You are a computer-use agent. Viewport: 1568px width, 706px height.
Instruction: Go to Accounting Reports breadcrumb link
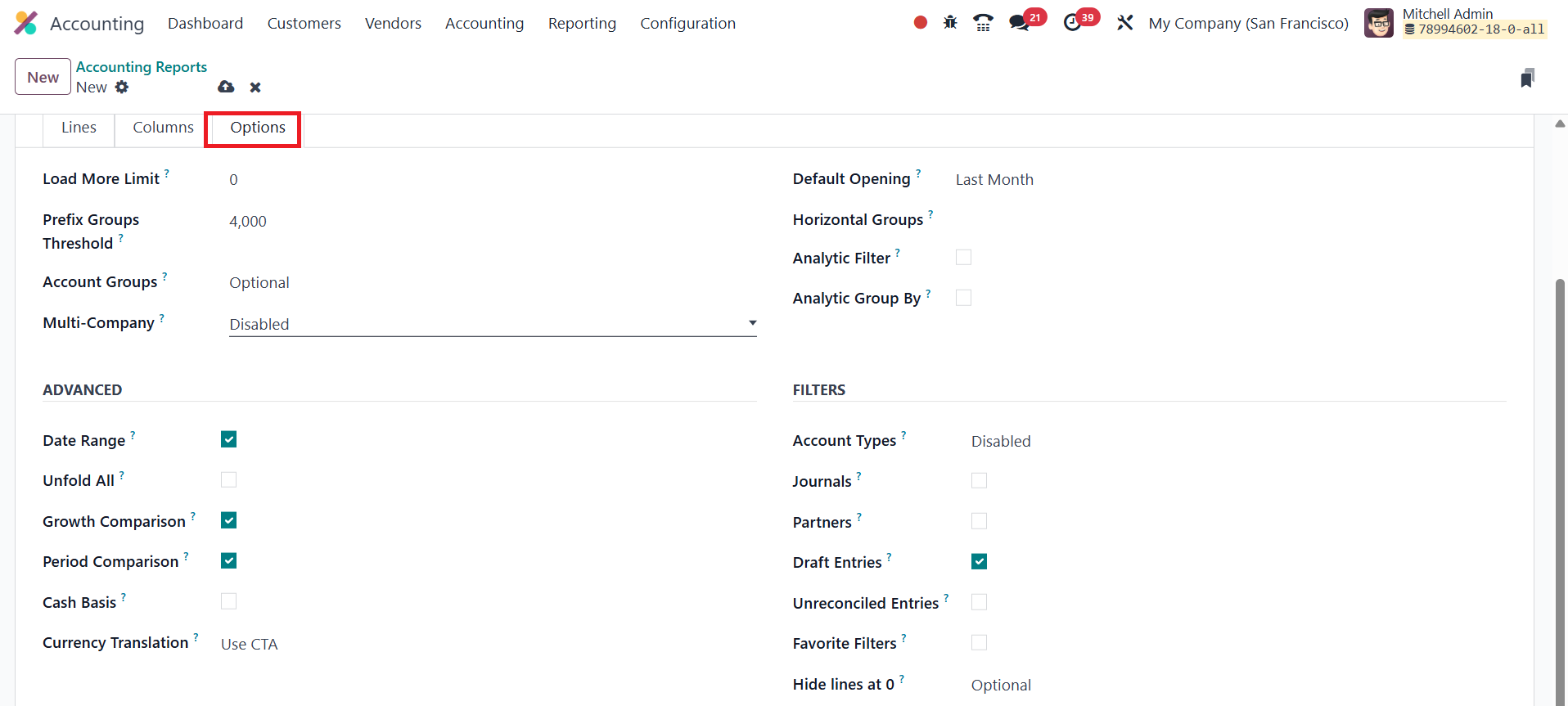[x=142, y=67]
